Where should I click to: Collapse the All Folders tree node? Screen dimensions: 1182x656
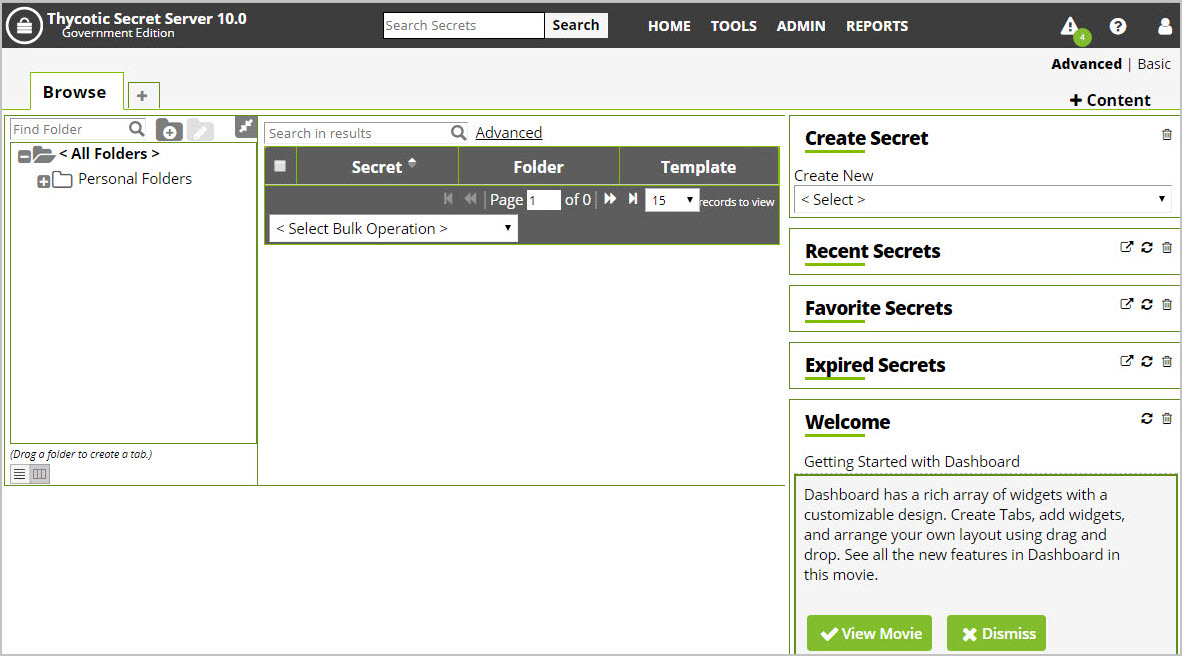24,156
